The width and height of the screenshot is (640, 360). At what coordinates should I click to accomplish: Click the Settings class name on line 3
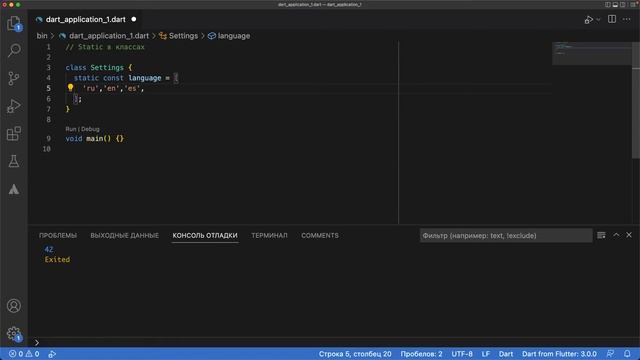click(x=107, y=67)
